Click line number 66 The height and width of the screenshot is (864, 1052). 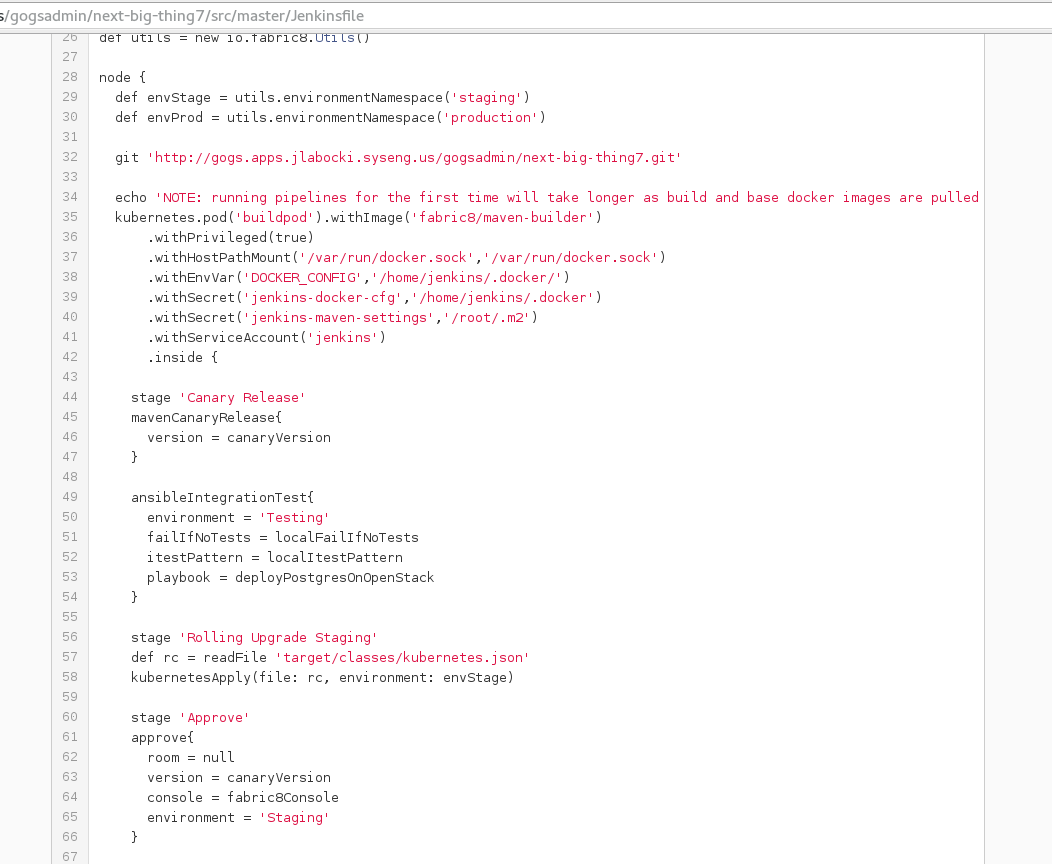pyautogui.click(x=70, y=837)
